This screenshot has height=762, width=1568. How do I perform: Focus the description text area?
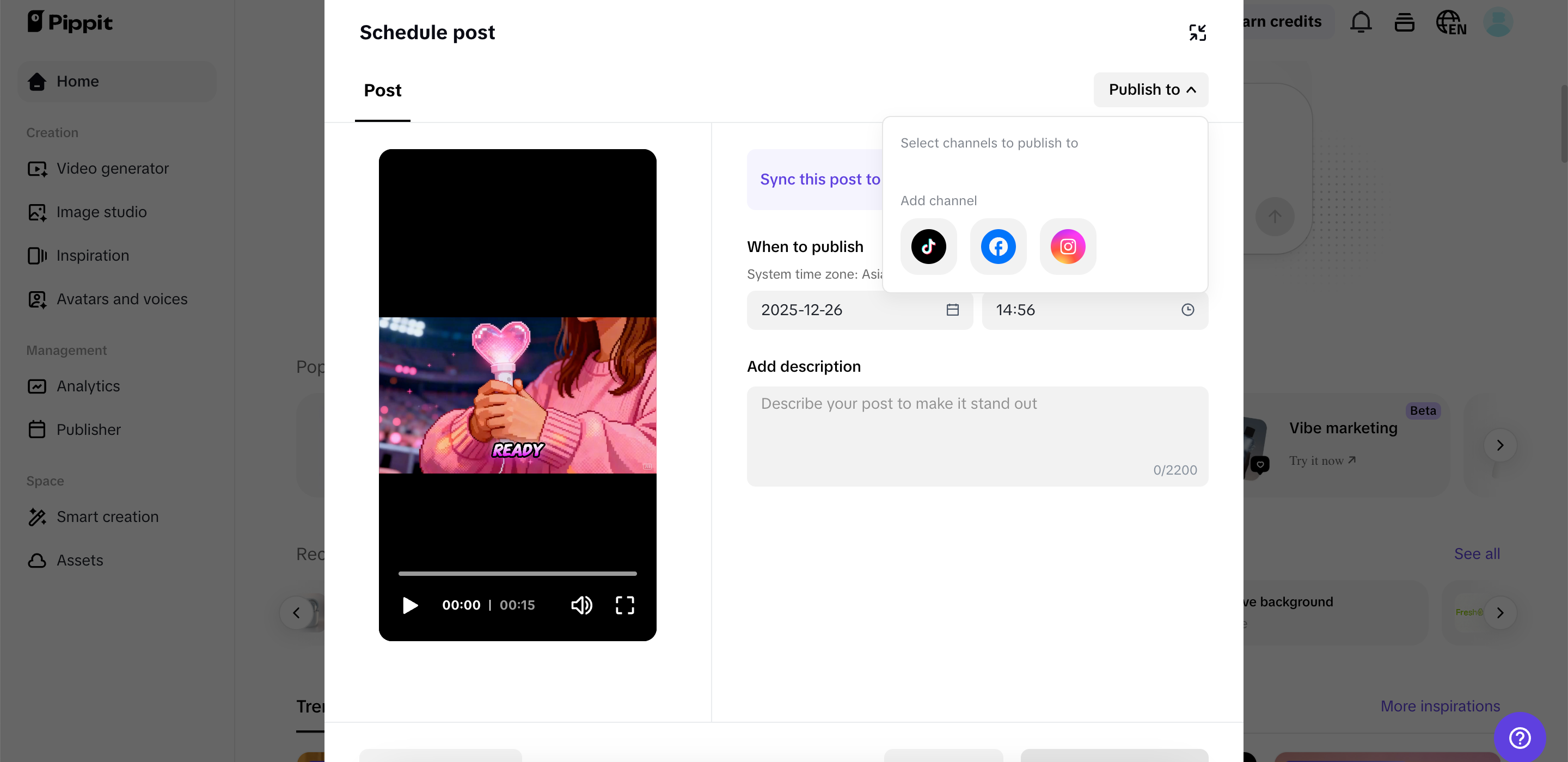click(976, 435)
